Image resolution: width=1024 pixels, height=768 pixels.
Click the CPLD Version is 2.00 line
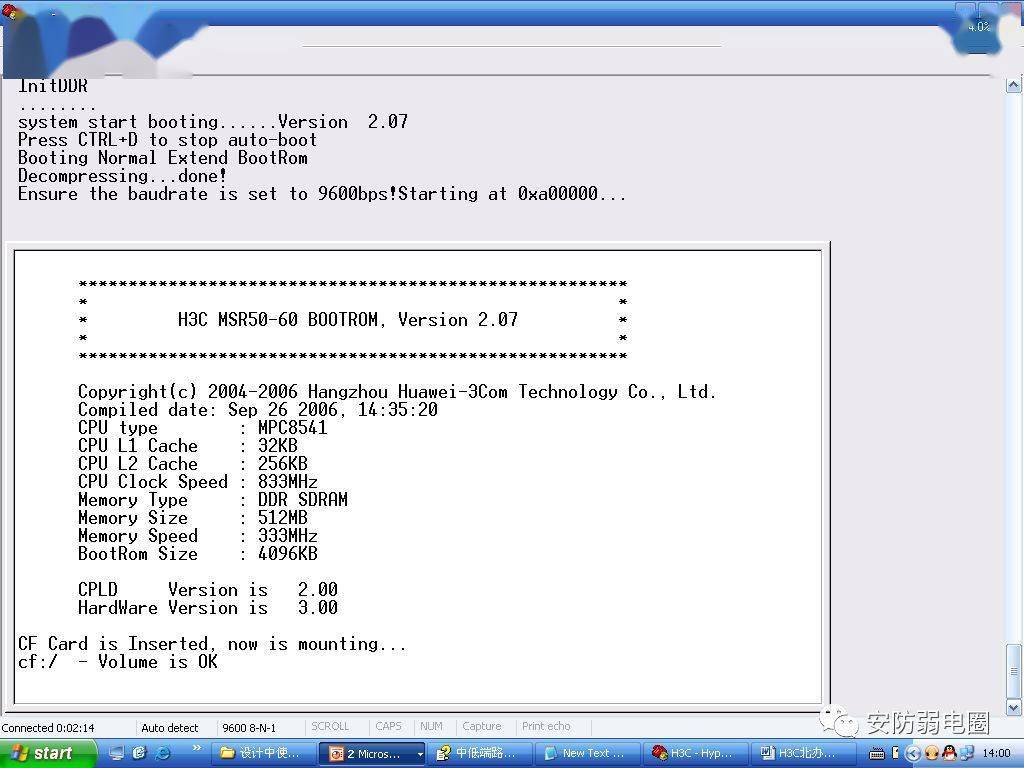[208, 590]
